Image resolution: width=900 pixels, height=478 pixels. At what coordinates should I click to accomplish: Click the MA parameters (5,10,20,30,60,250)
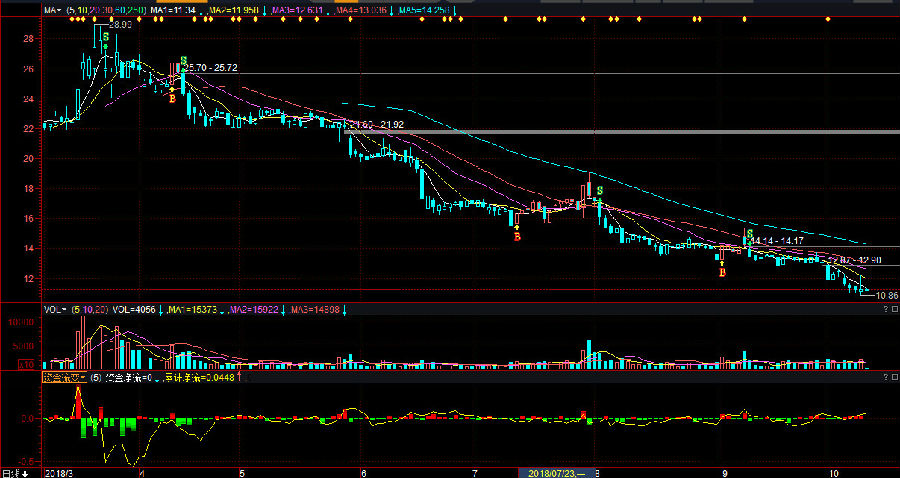[x=107, y=9]
